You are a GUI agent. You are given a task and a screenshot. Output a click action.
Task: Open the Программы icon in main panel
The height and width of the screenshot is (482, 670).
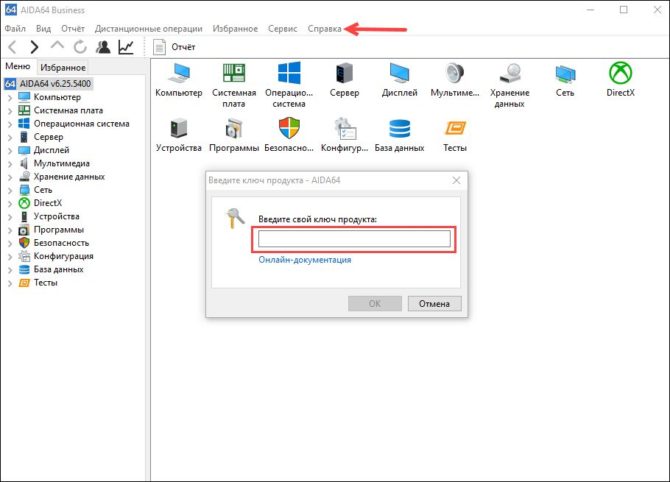tap(234, 128)
